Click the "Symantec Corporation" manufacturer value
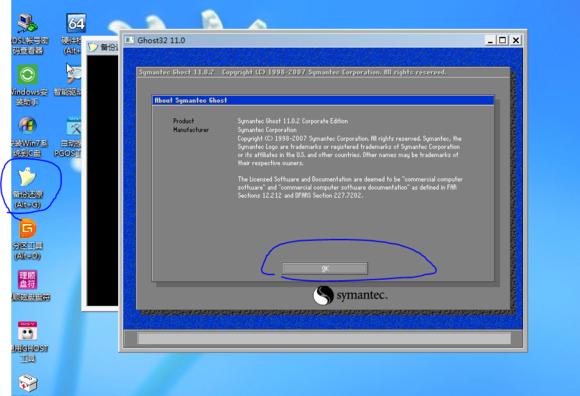This screenshot has width=580, height=396. pos(267,130)
